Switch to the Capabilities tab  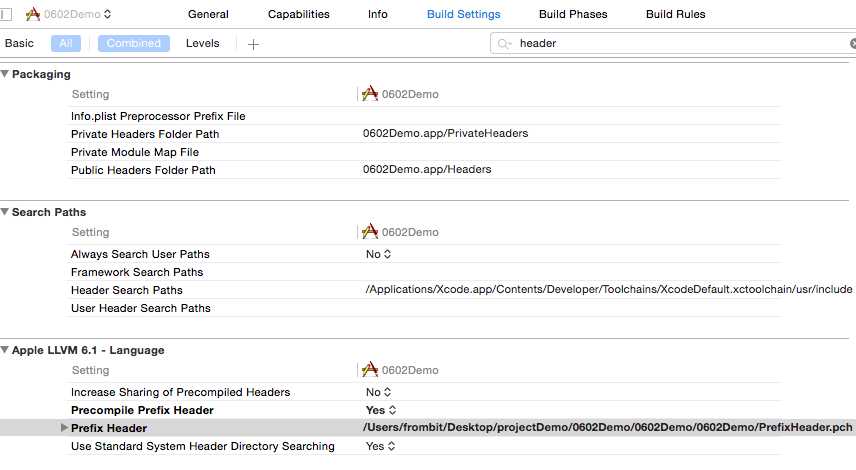pos(299,14)
